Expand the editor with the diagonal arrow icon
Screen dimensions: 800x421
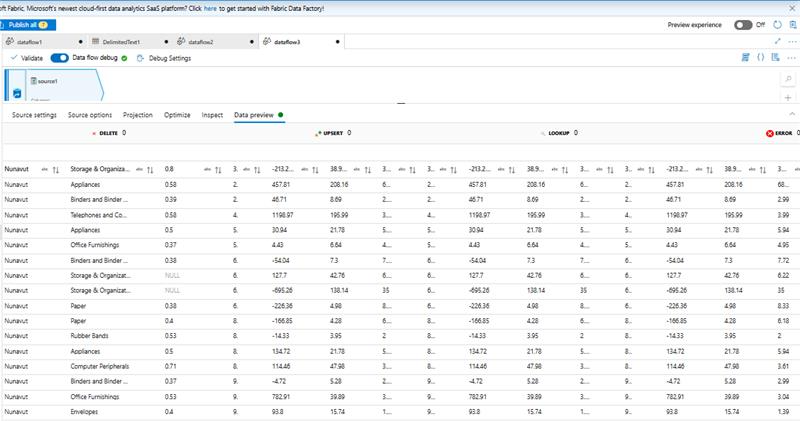pos(778,41)
